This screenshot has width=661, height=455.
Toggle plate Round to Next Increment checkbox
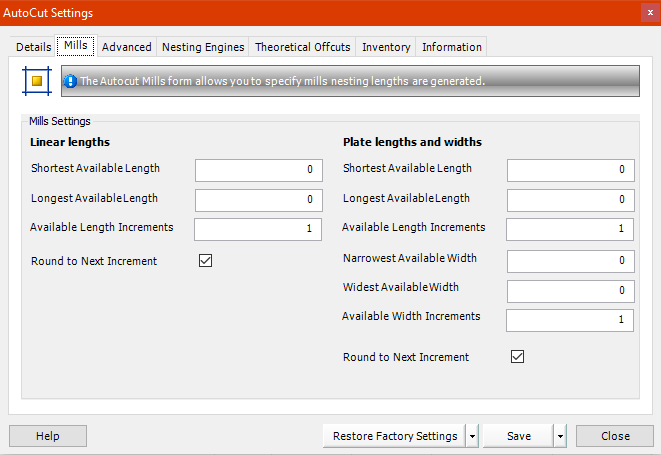click(x=517, y=356)
